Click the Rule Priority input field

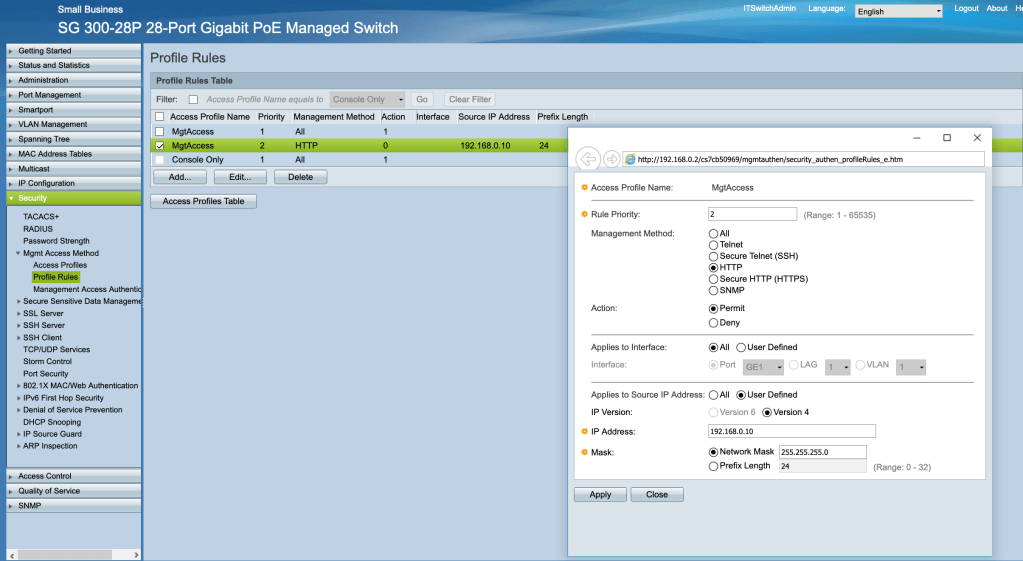pos(752,214)
